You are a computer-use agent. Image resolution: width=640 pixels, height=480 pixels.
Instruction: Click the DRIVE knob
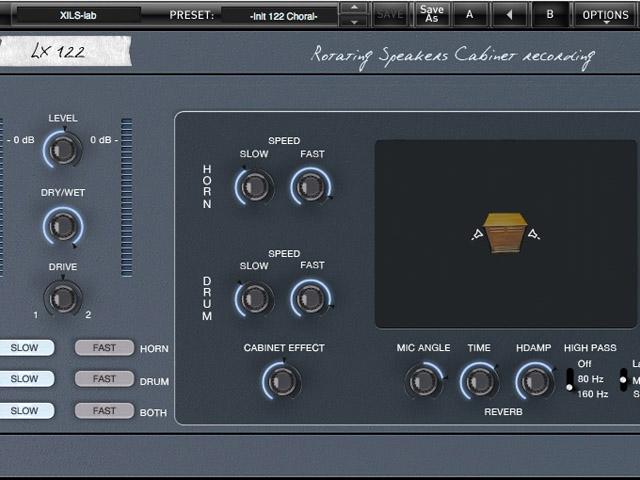[63, 297]
